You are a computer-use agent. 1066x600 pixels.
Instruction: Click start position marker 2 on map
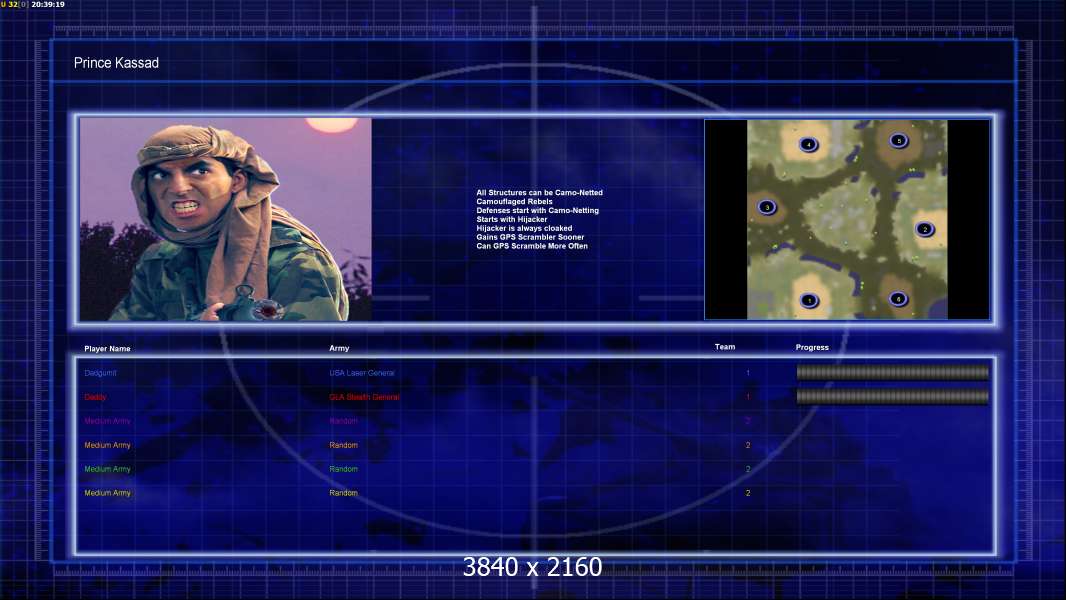tap(925, 229)
